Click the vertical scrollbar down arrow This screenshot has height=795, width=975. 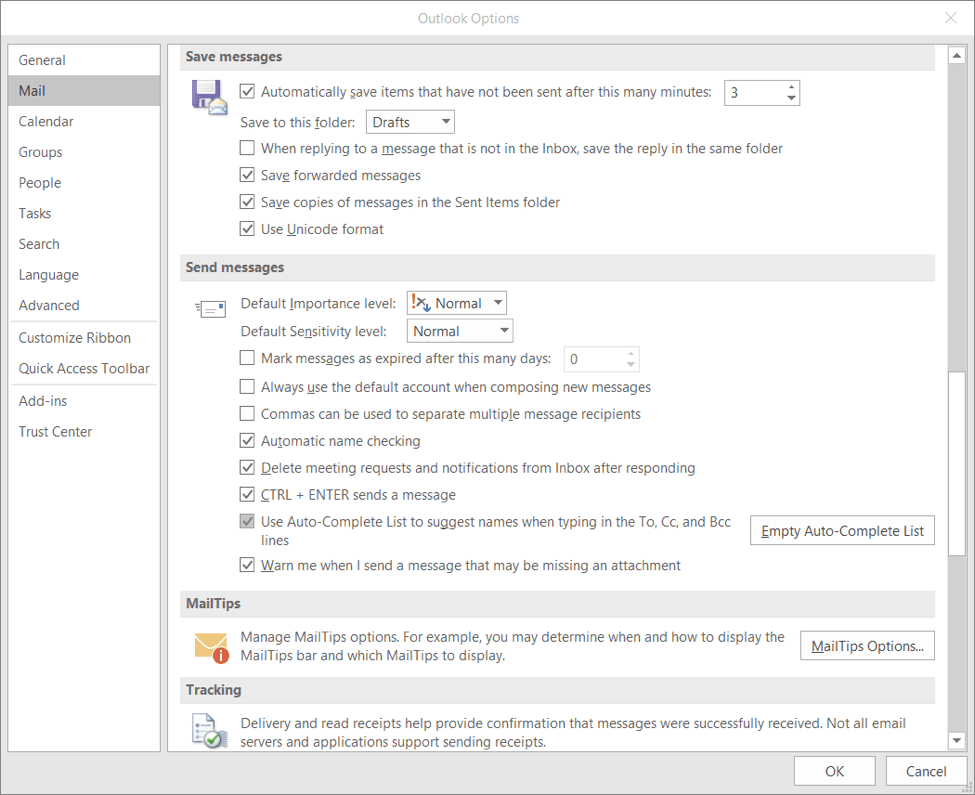pos(957,740)
